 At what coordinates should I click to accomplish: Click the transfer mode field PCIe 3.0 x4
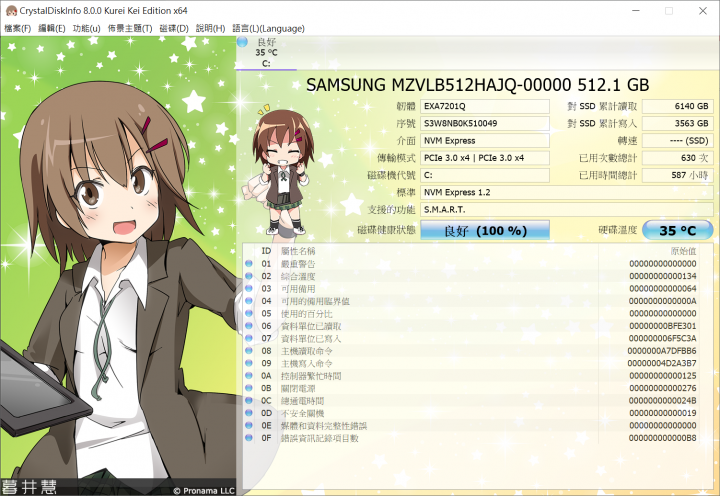(485, 158)
